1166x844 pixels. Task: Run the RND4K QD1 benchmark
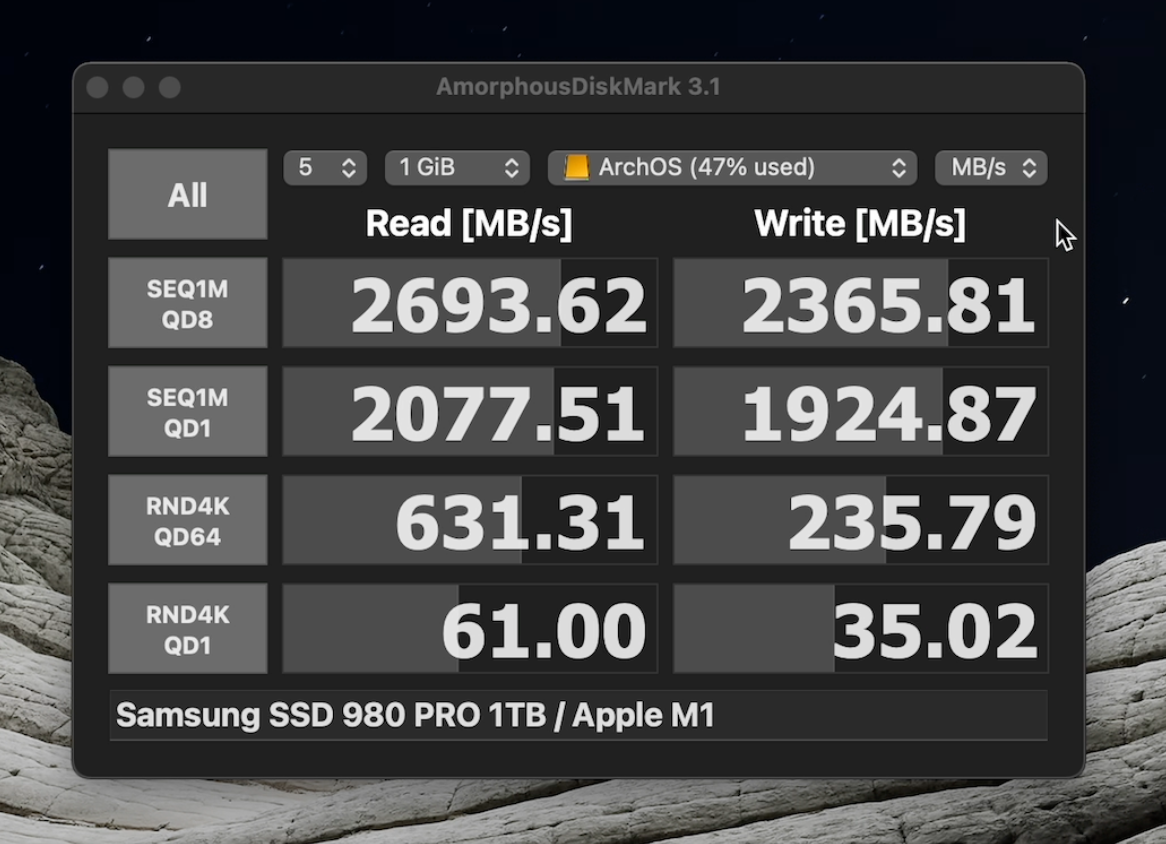[187, 628]
